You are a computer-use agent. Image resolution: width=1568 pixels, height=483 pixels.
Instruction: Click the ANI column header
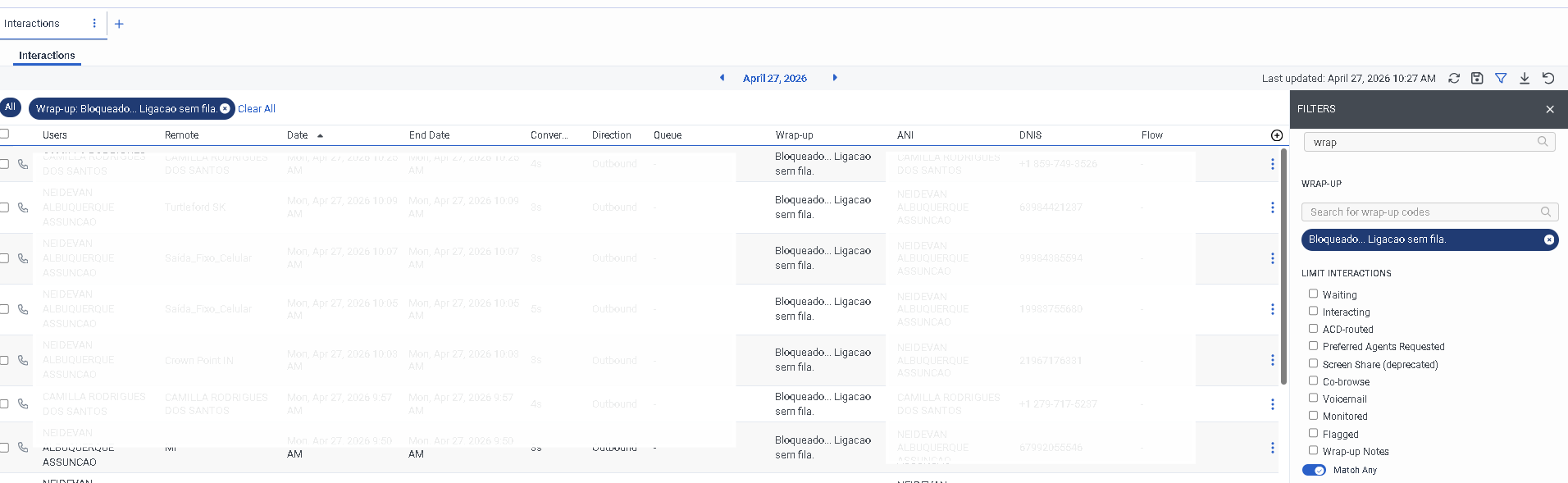tap(905, 135)
